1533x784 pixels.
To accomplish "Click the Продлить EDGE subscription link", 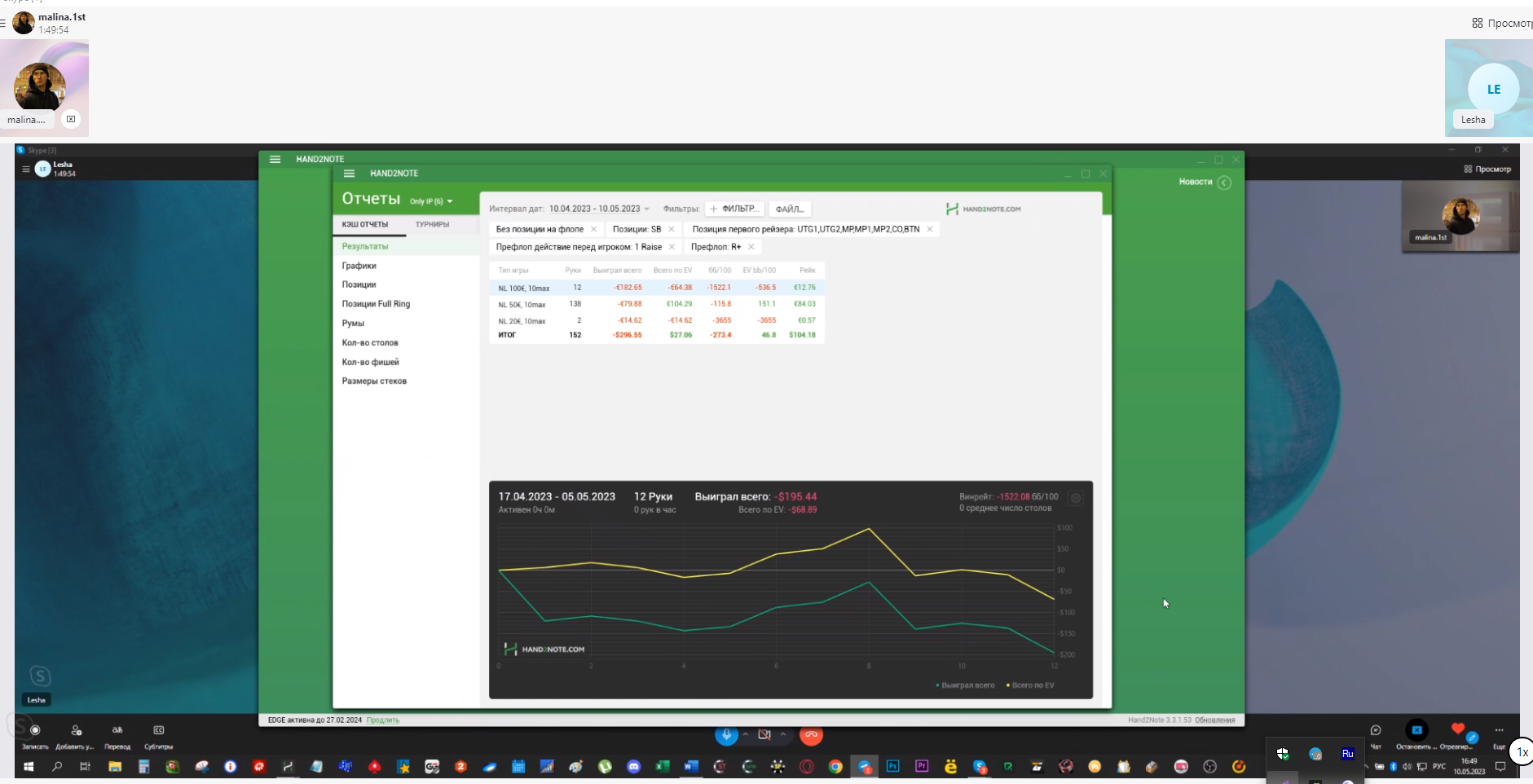I will pyautogui.click(x=383, y=720).
